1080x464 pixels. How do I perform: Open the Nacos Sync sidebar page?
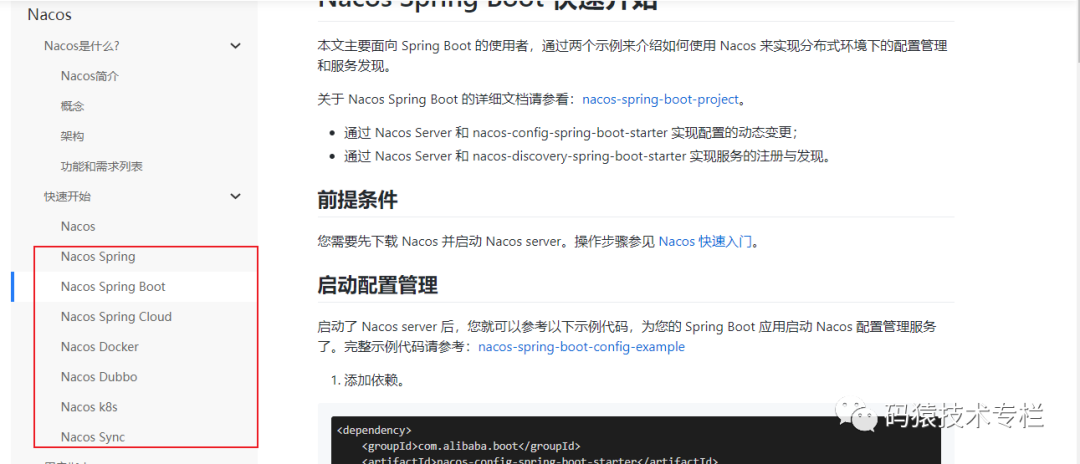point(93,437)
